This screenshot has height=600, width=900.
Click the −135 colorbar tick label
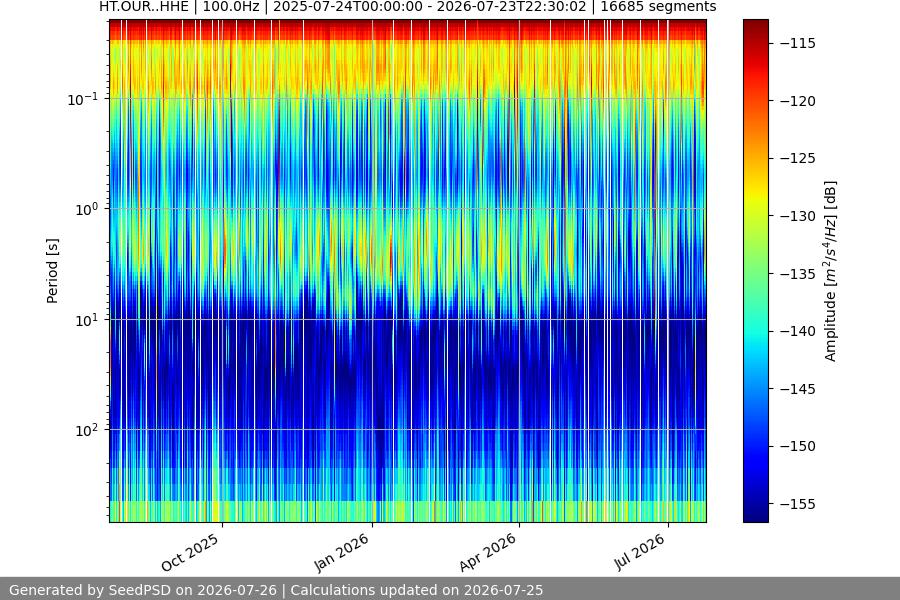[x=798, y=274]
